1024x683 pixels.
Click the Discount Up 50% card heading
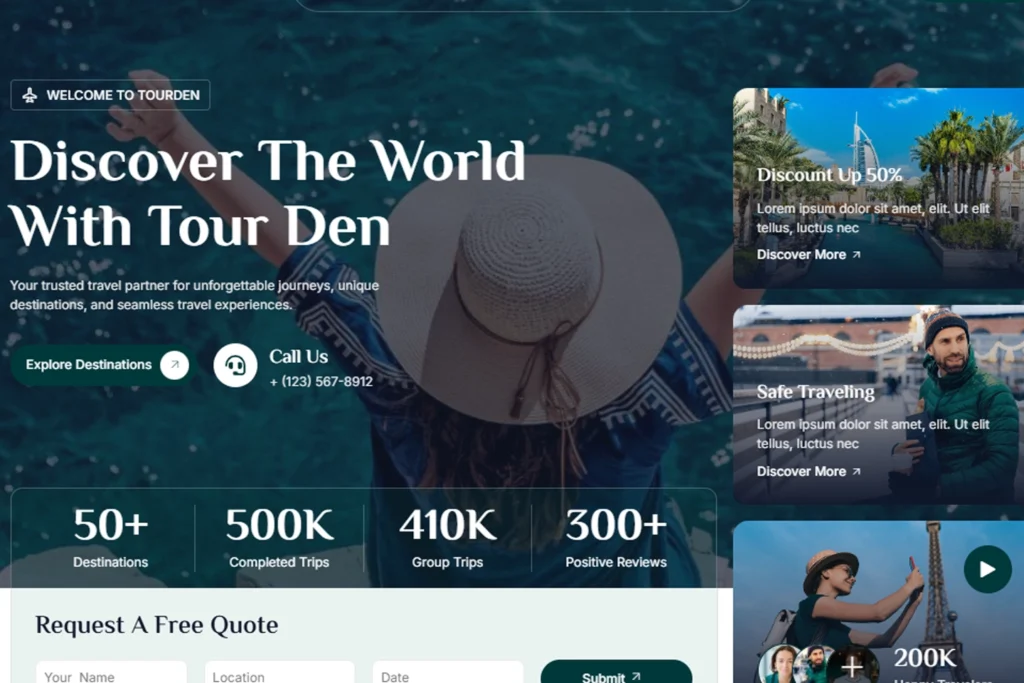[829, 175]
